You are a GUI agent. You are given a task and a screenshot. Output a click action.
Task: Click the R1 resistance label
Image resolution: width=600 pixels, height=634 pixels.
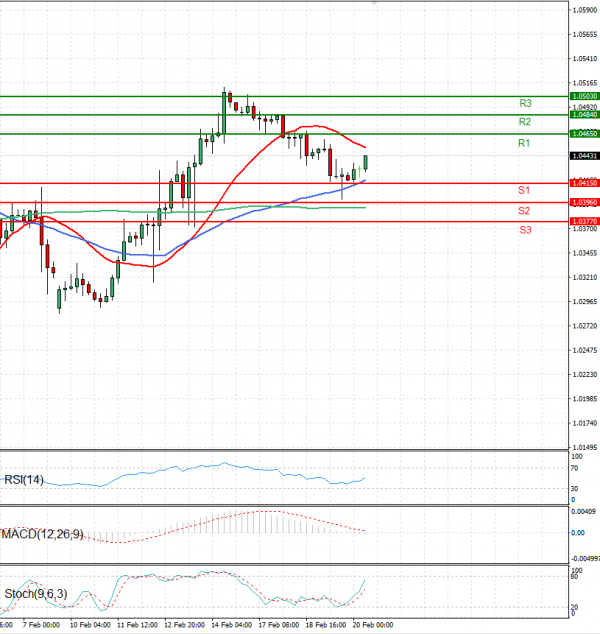(523, 144)
